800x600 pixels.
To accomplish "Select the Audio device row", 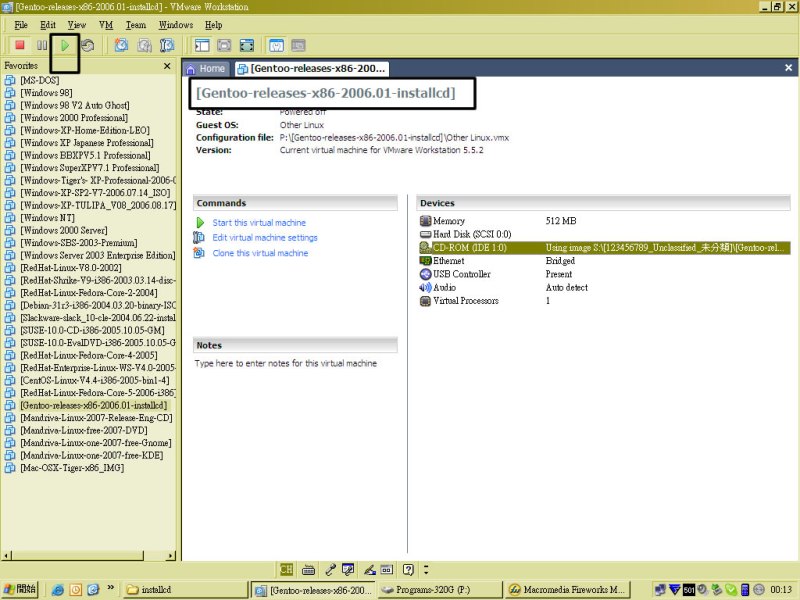I will (604, 287).
